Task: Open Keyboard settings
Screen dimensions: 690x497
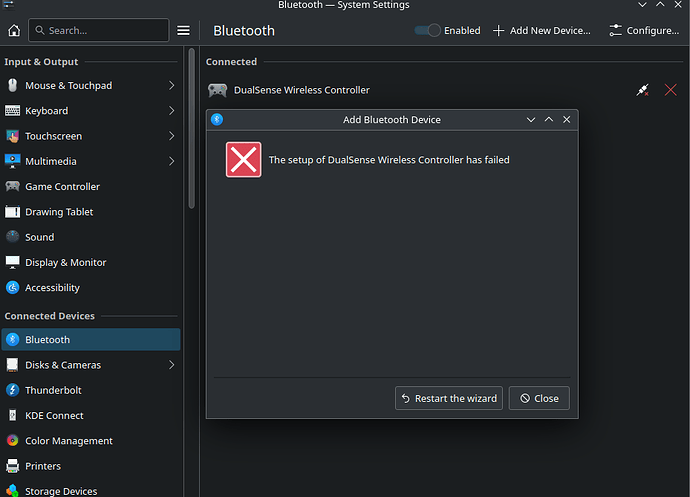Action: click(x=91, y=110)
